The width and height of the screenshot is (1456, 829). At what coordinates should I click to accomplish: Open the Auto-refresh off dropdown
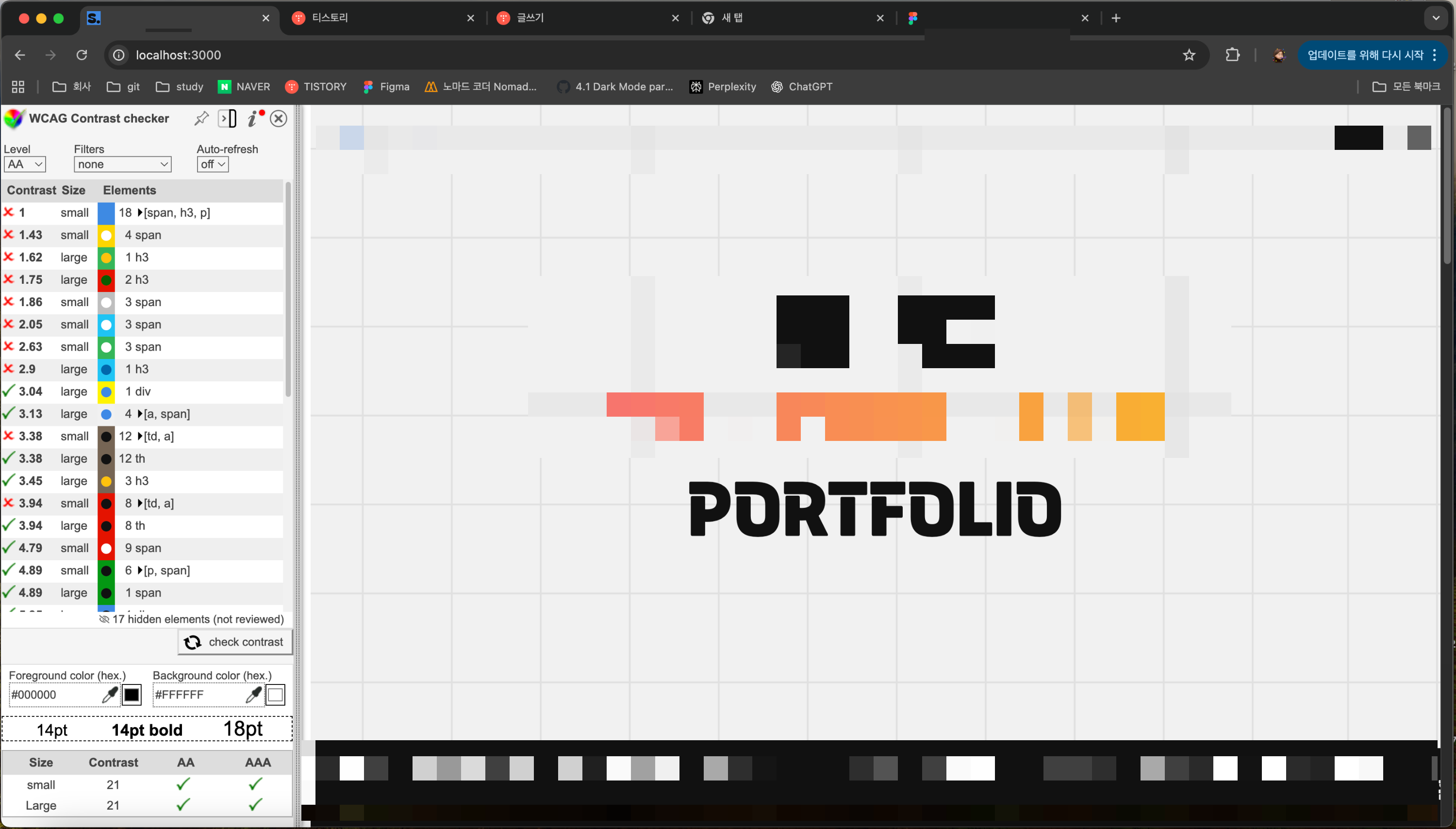coord(213,164)
